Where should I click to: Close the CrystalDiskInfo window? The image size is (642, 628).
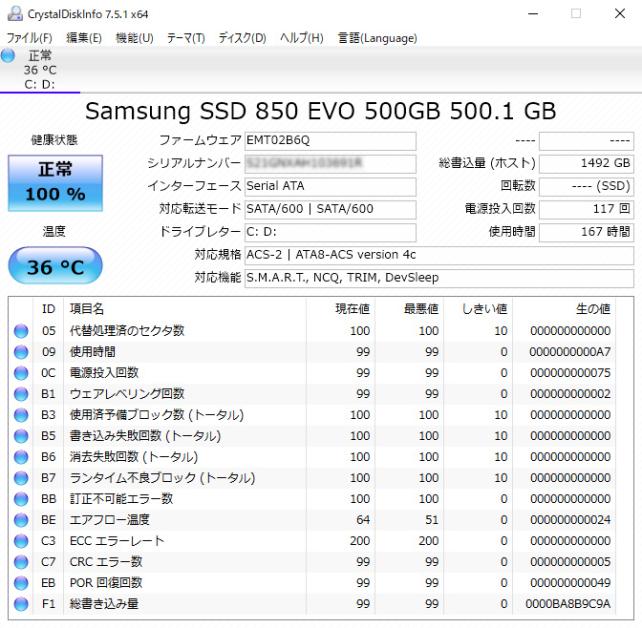tap(620, 14)
